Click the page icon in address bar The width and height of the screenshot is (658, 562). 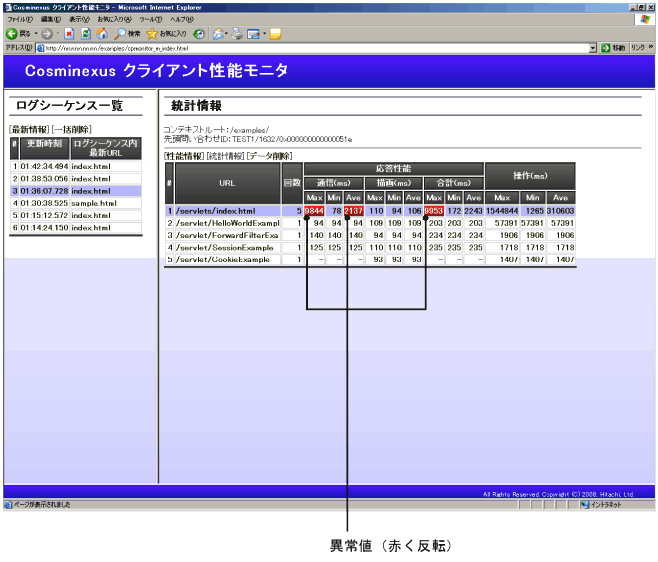click(40, 48)
